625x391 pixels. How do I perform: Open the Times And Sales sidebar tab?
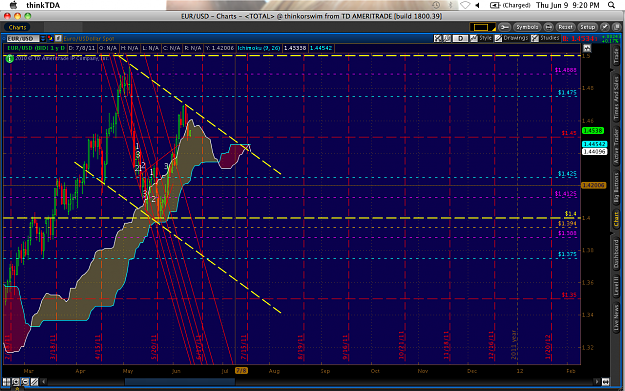[x=617, y=98]
